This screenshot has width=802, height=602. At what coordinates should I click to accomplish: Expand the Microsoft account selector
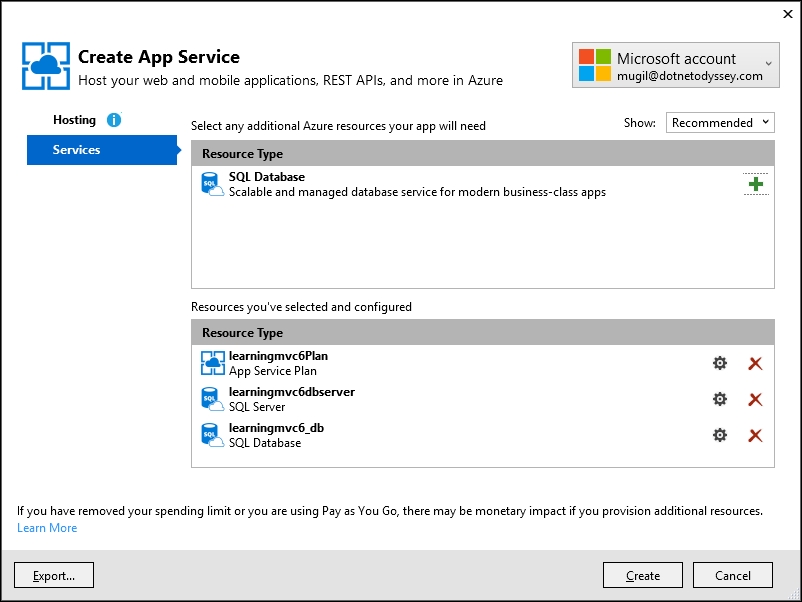point(676,65)
